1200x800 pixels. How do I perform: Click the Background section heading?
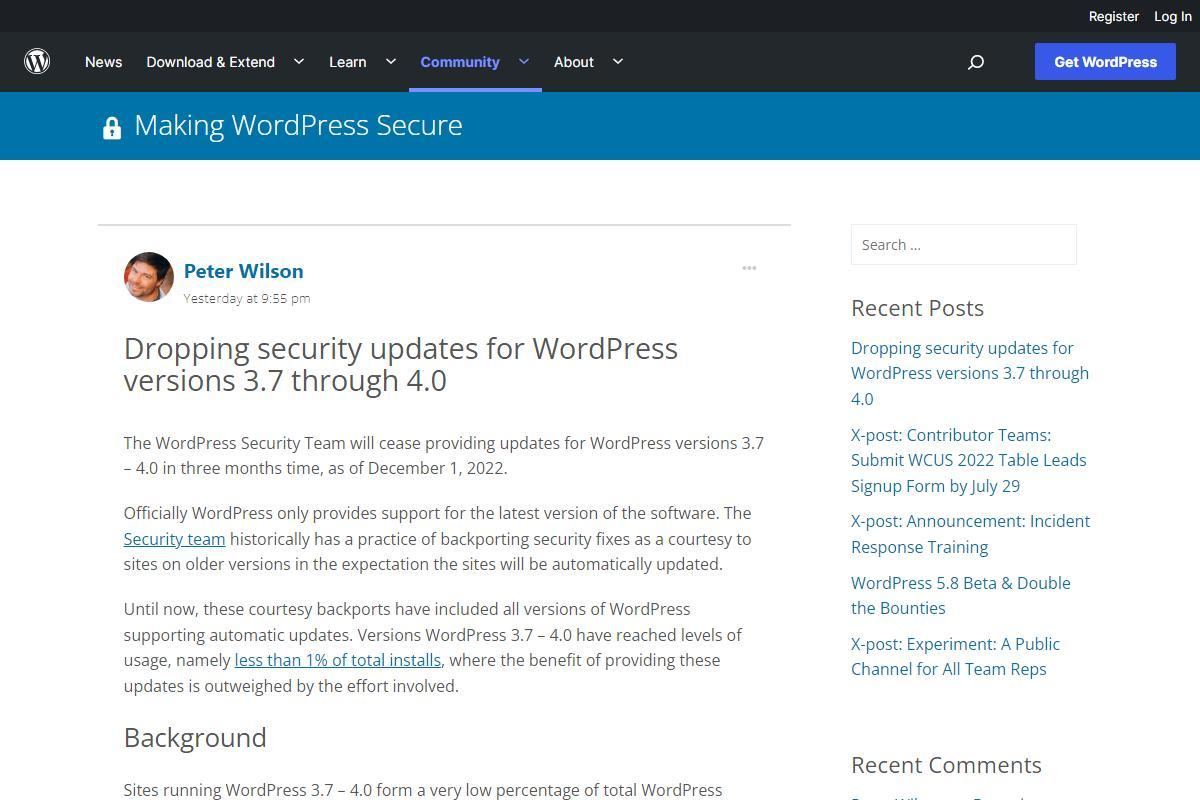[195, 738]
